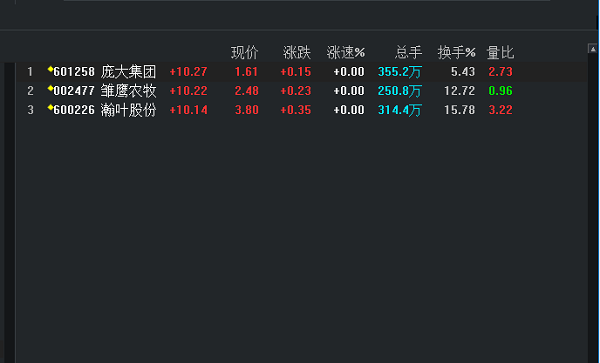Image resolution: width=600 pixels, height=363 pixels.
Task: Click row number 2
Action: pos(30,91)
